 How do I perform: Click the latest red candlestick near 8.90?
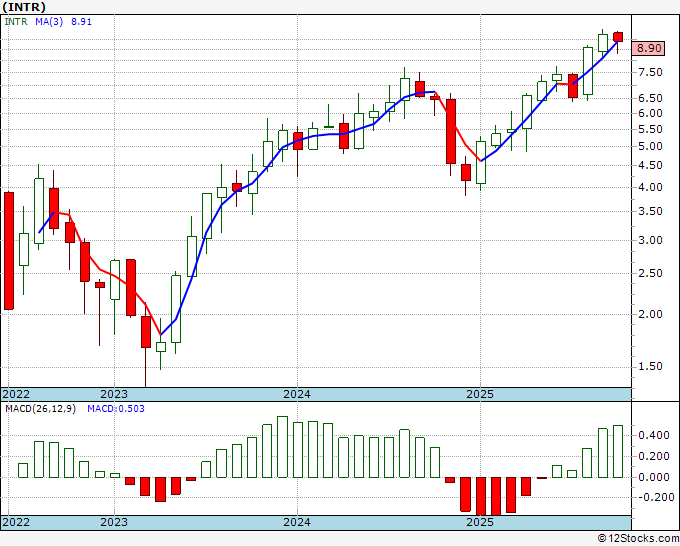click(x=618, y=37)
